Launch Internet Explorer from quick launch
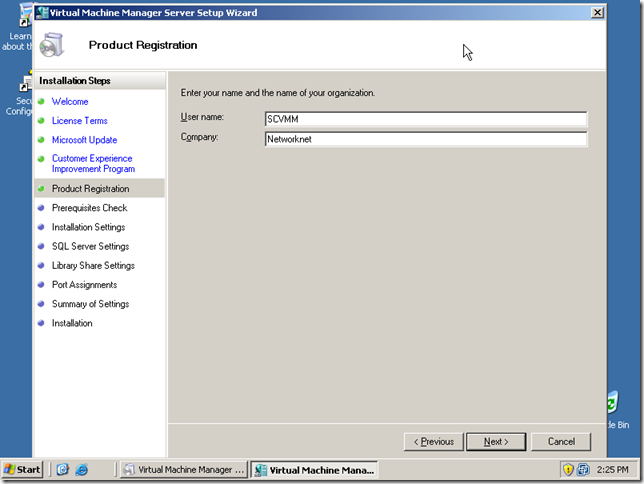Image resolution: width=644 pixels, height=484 pixels. 82,470
